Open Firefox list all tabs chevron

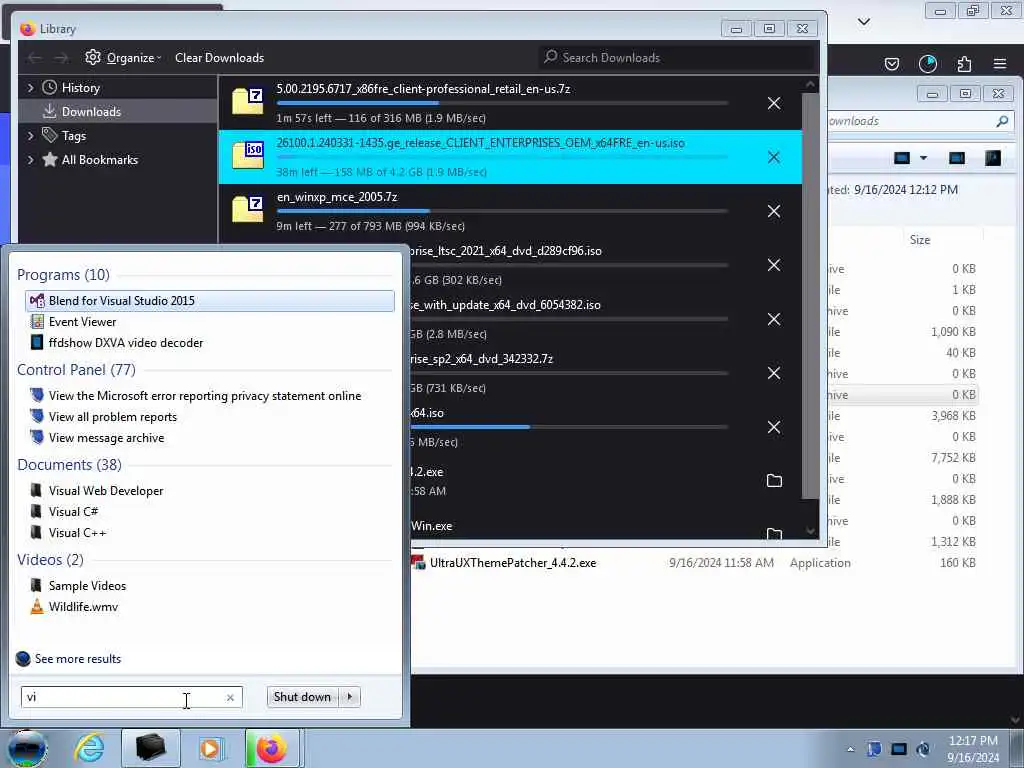[864, 22]
